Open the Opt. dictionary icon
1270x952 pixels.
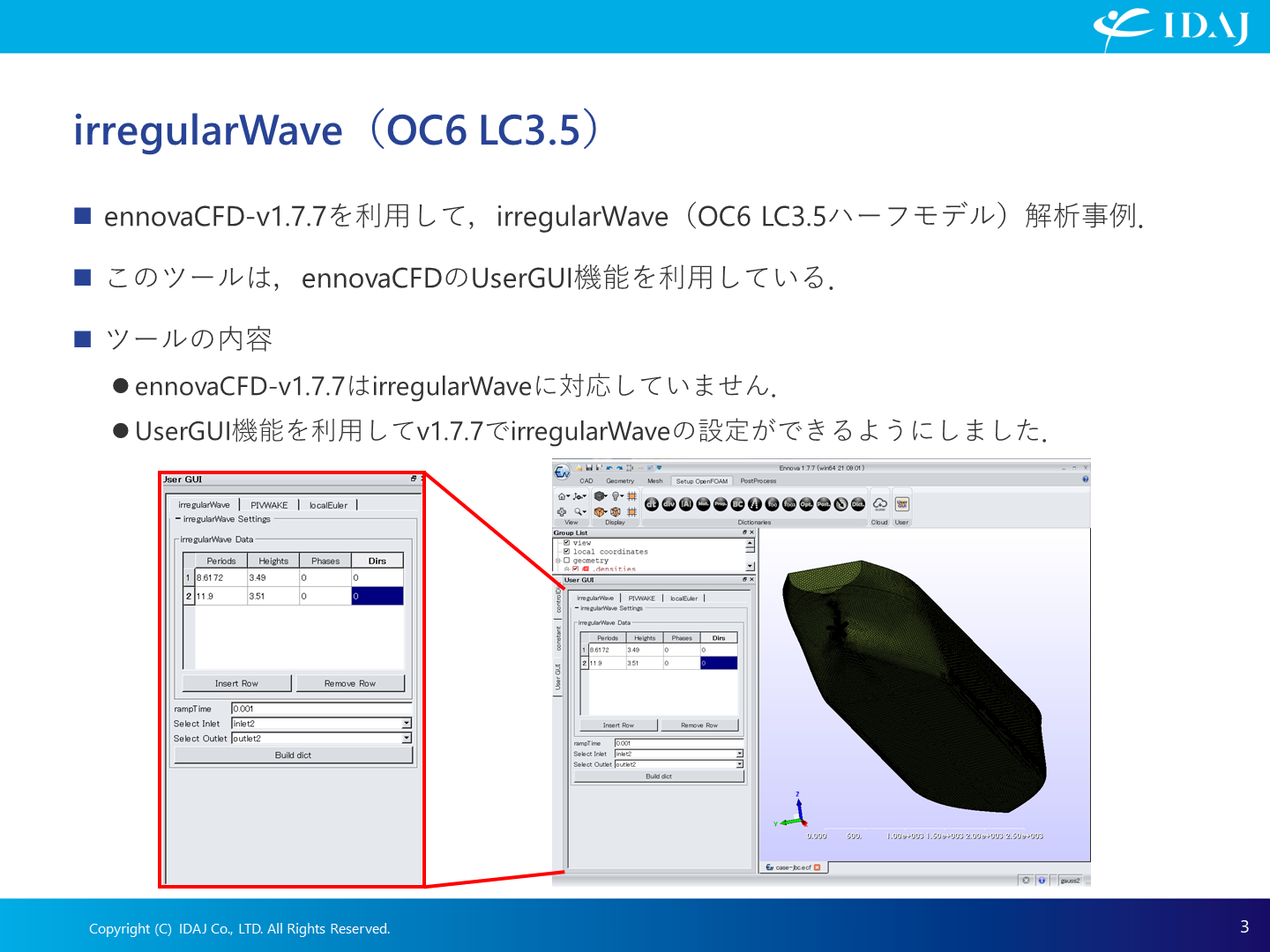(806, 504)
